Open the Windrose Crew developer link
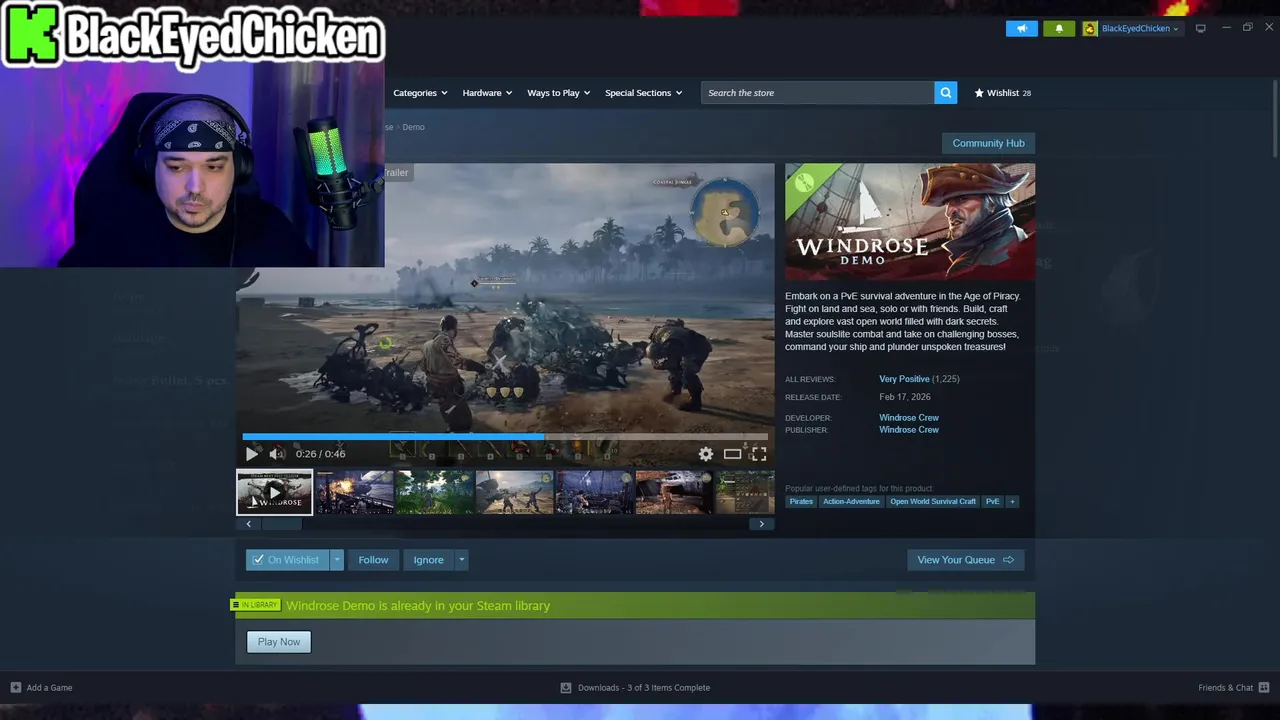 [909, 418]
